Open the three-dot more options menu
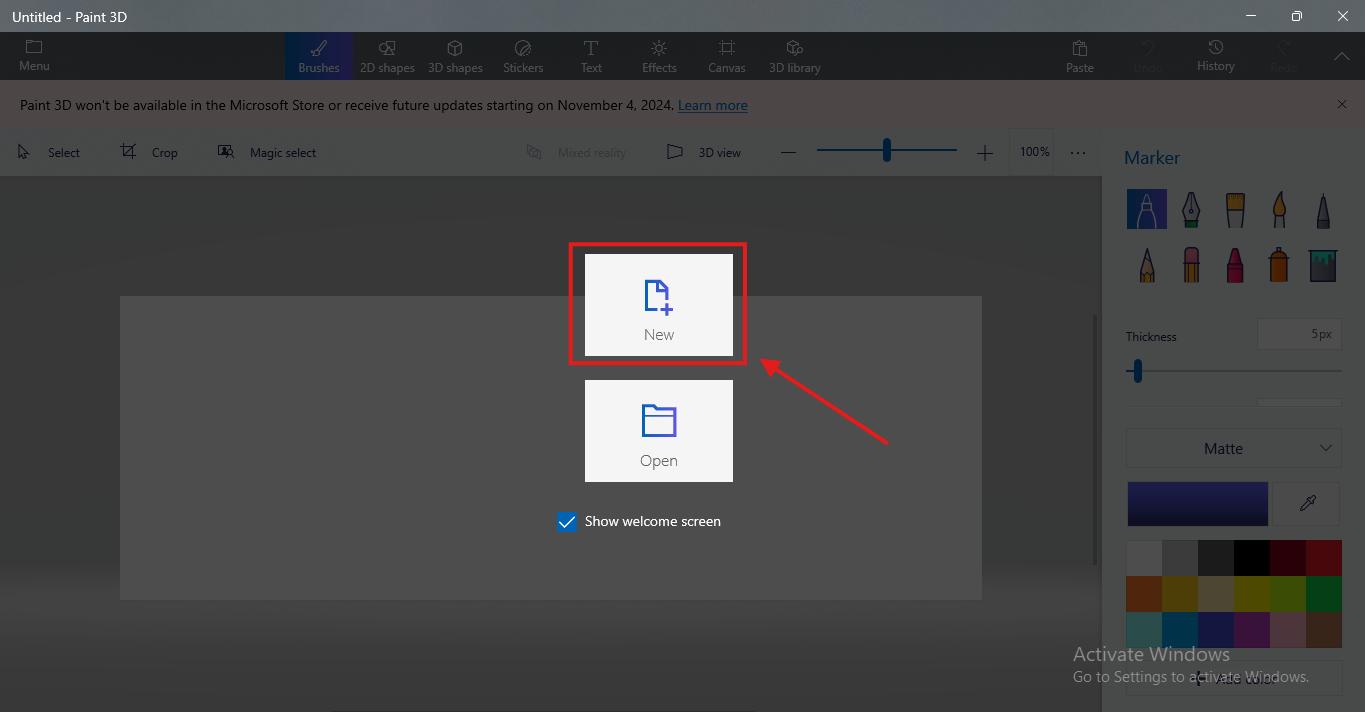 click(1077, 152)
